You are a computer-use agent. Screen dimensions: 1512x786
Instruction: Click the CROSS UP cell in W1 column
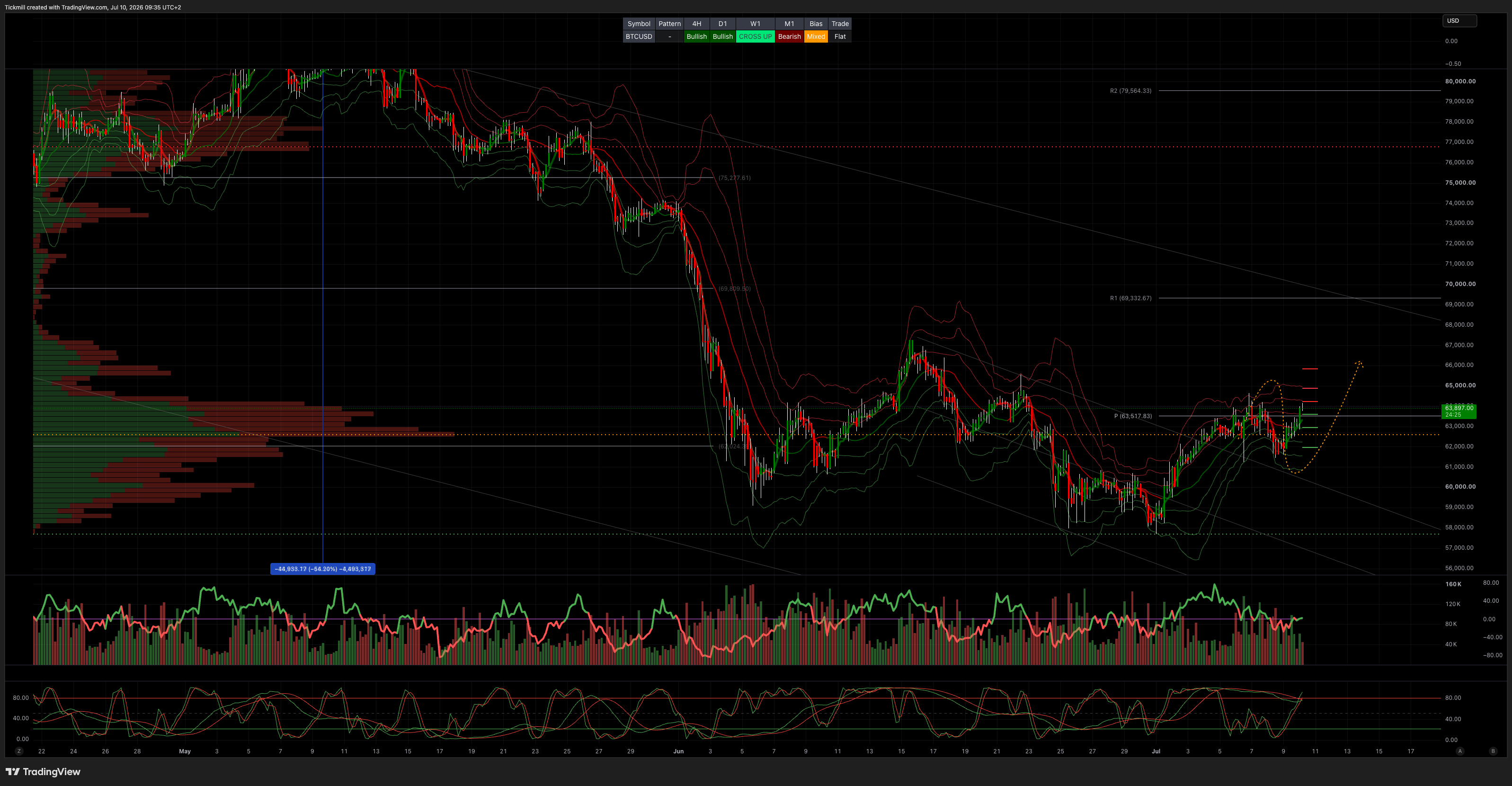pyautogui.click(x=756, y=36)
